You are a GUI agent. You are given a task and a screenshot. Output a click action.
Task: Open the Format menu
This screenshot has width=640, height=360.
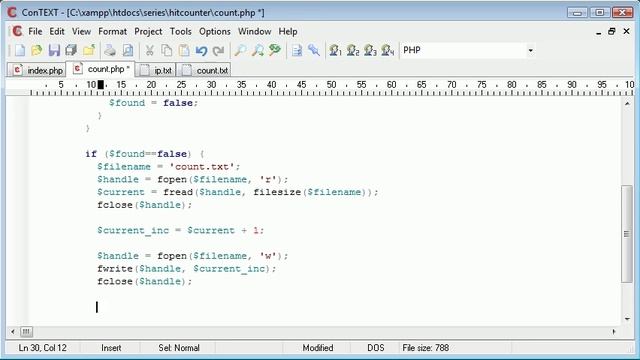(x=112, y=31)
